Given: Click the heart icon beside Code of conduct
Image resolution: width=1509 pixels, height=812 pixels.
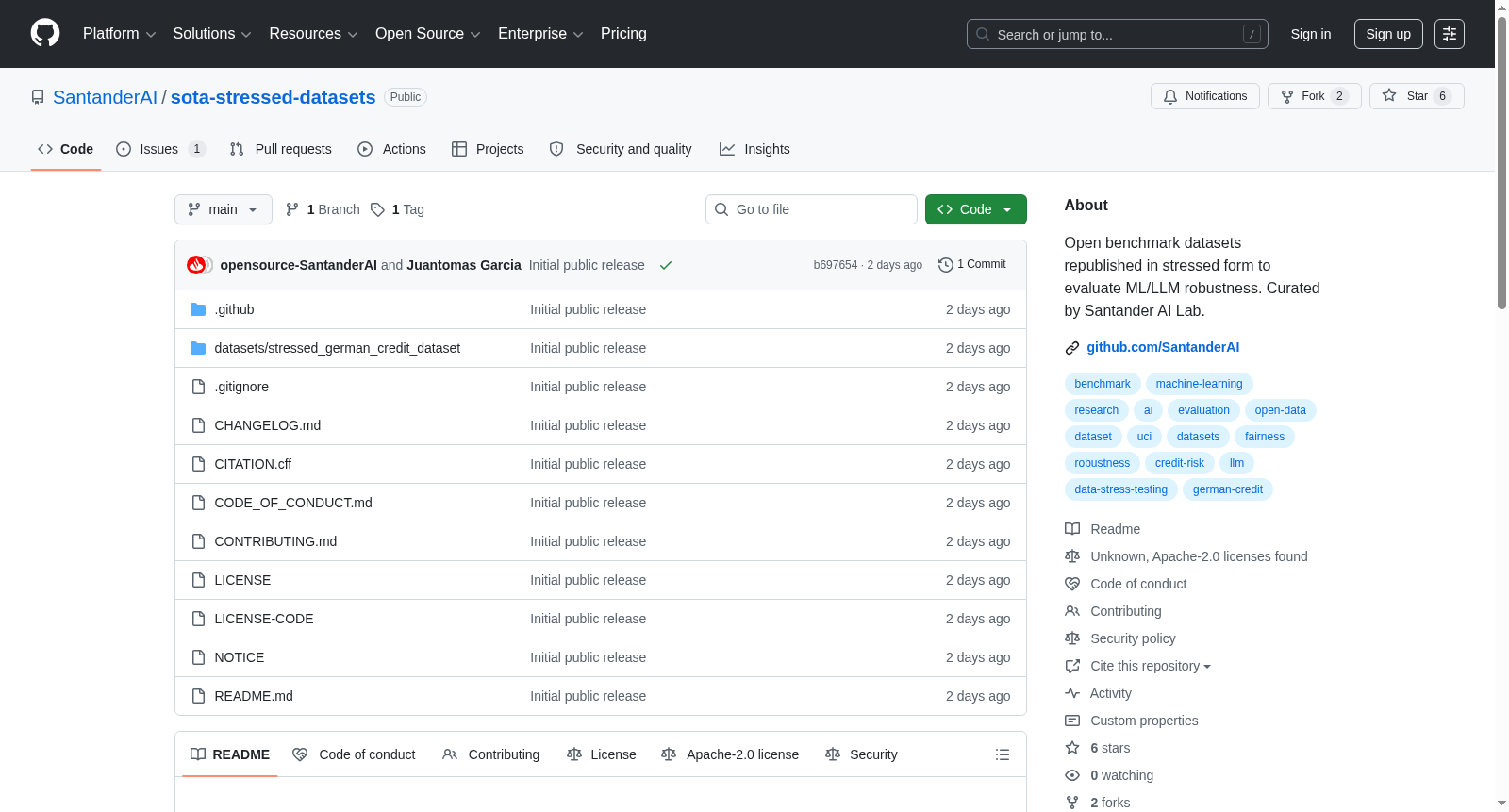Looking at the screenshot, I should click(1072, 584).
